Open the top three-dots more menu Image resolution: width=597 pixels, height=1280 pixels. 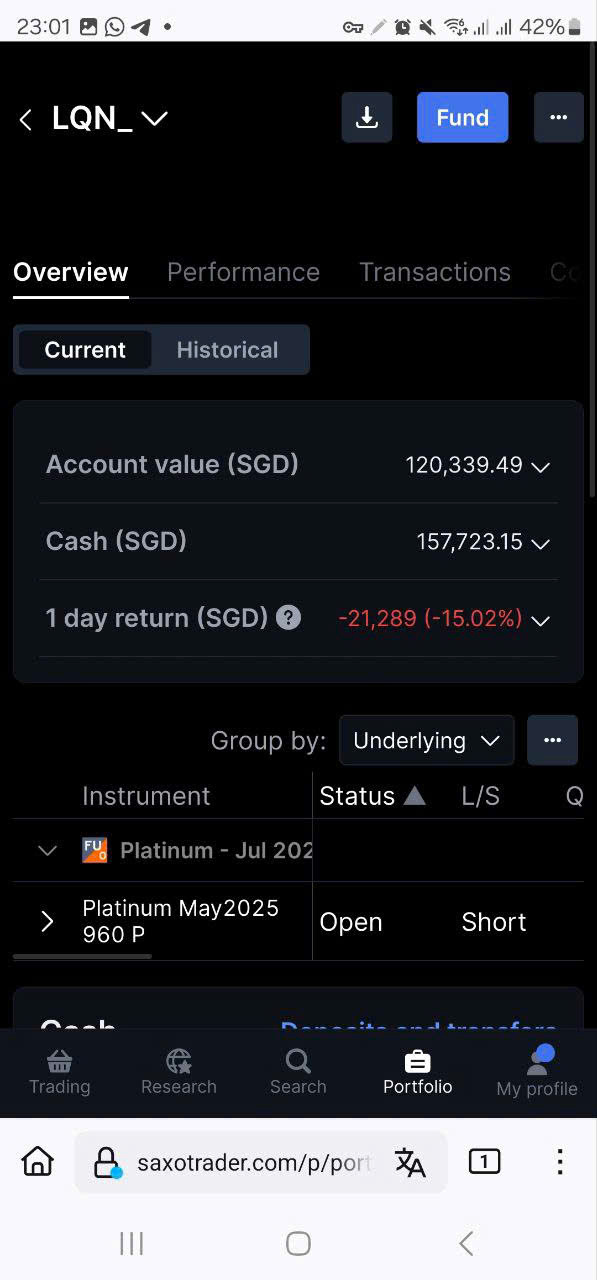coord(558,118)
